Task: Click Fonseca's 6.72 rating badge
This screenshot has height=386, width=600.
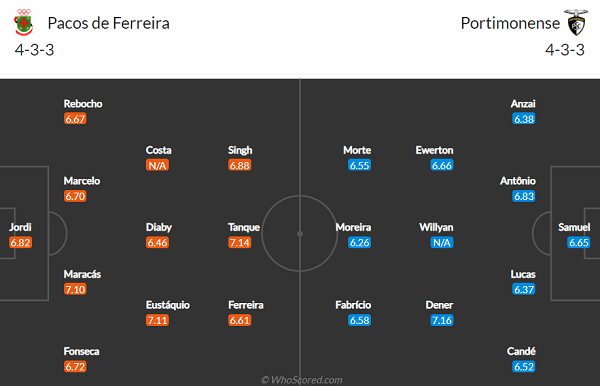Action: point(75,366)
